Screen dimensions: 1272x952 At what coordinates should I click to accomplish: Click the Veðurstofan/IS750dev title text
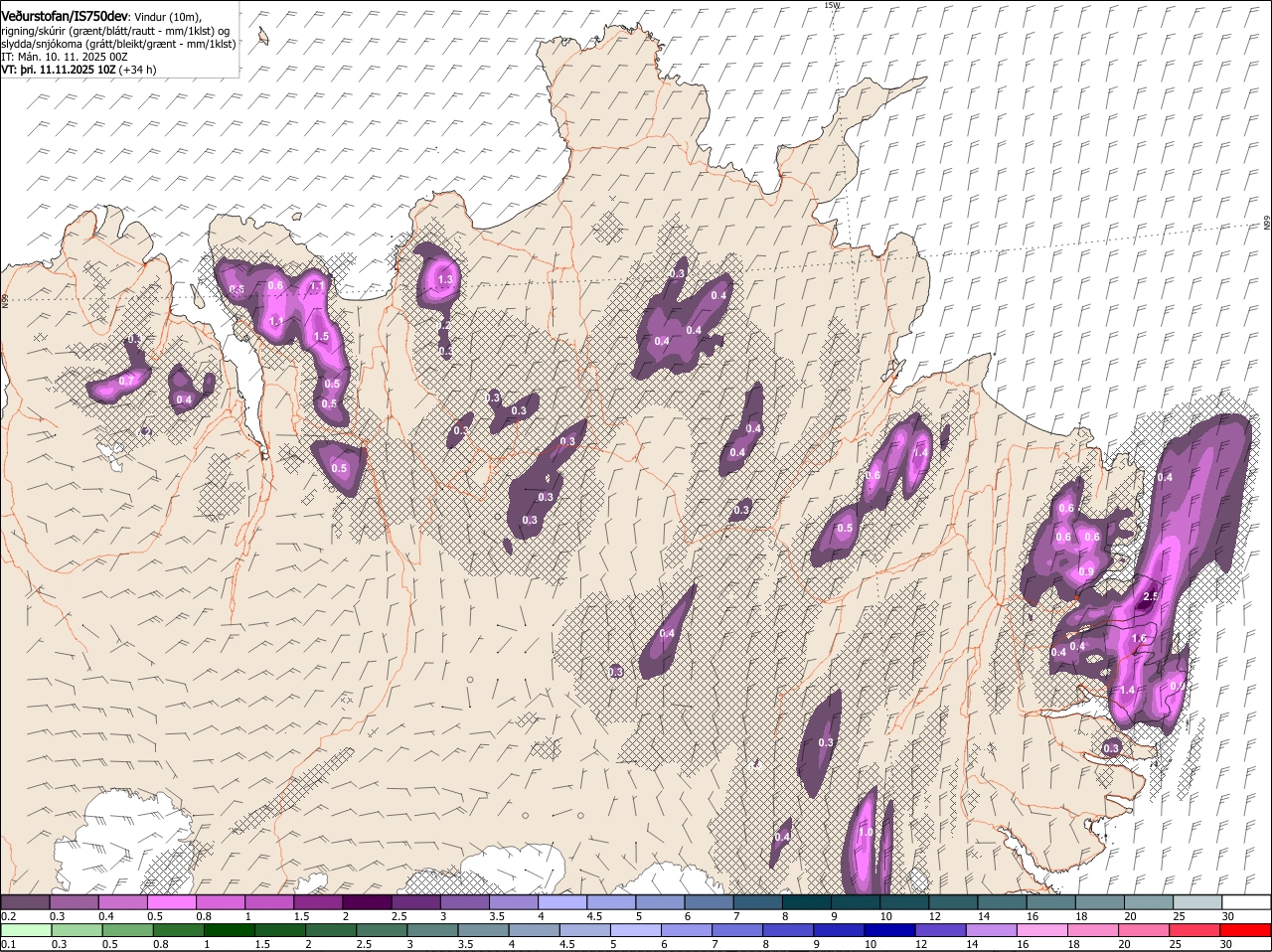click(65, 17)
